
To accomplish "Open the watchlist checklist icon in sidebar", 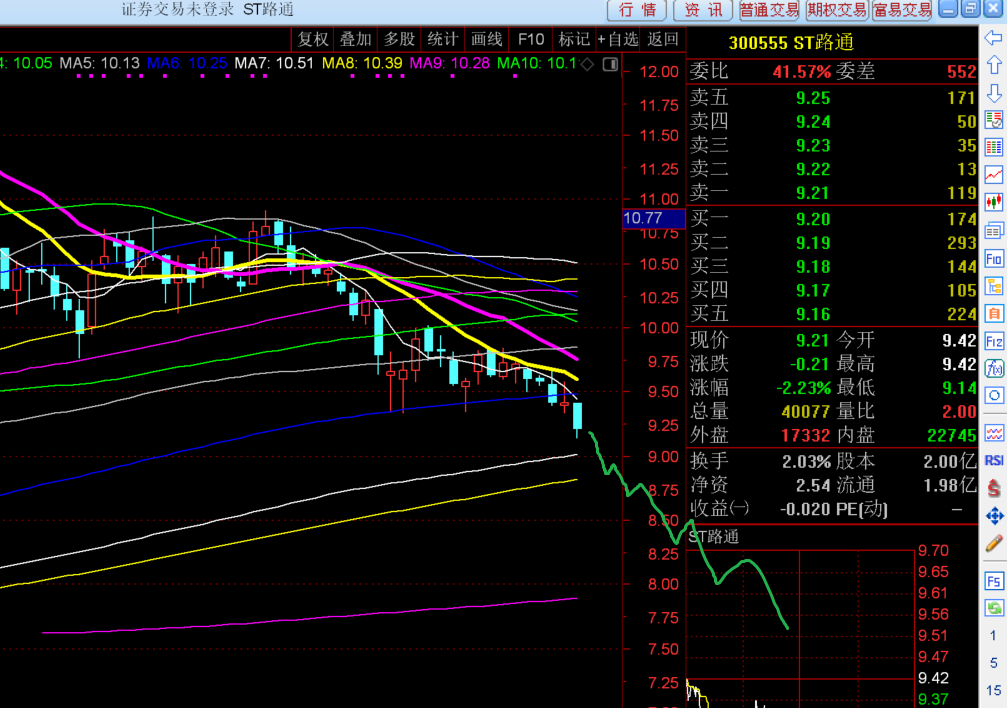I will 994,120.
